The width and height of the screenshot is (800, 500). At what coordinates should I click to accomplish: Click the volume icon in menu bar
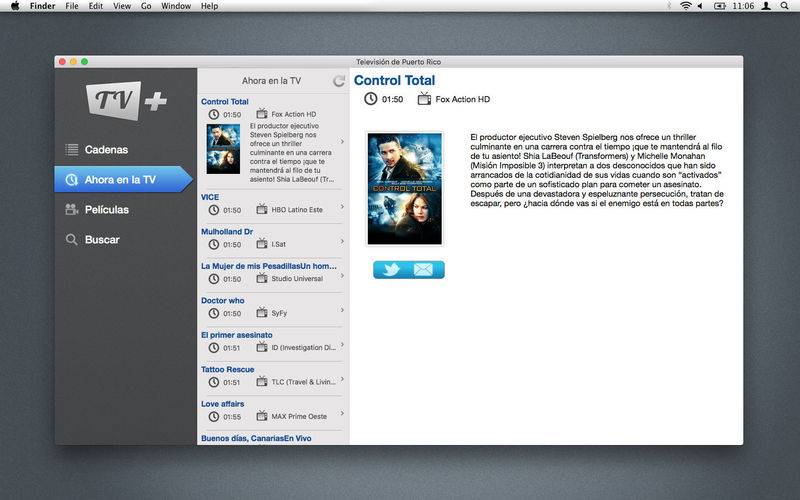tap(701, 6)
